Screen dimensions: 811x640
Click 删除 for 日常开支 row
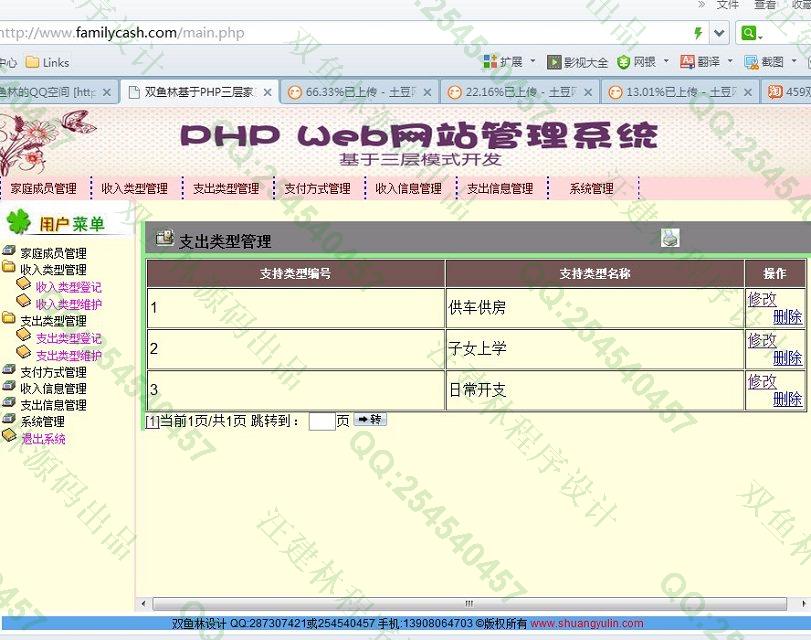point(788,399)
